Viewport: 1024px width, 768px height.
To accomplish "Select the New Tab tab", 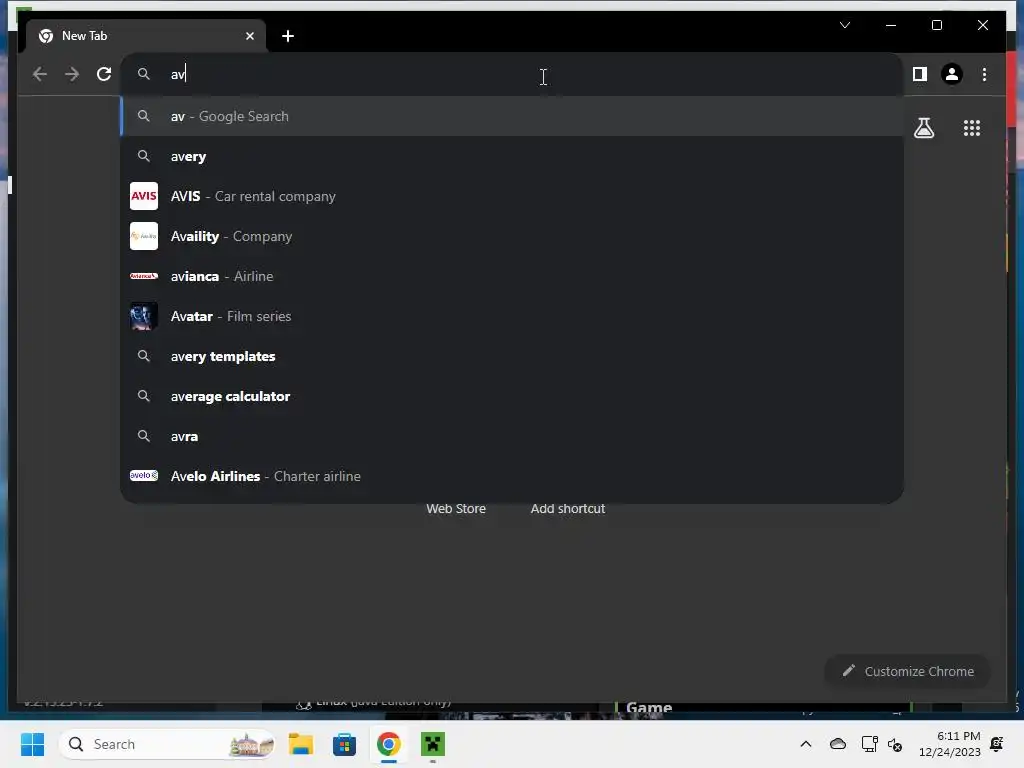I will pos(146,36).
